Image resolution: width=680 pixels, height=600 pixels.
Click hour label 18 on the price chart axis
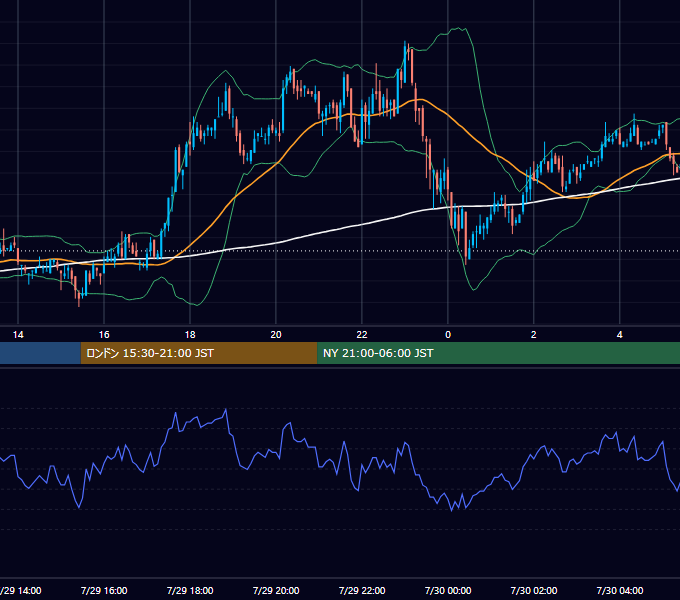190,335
